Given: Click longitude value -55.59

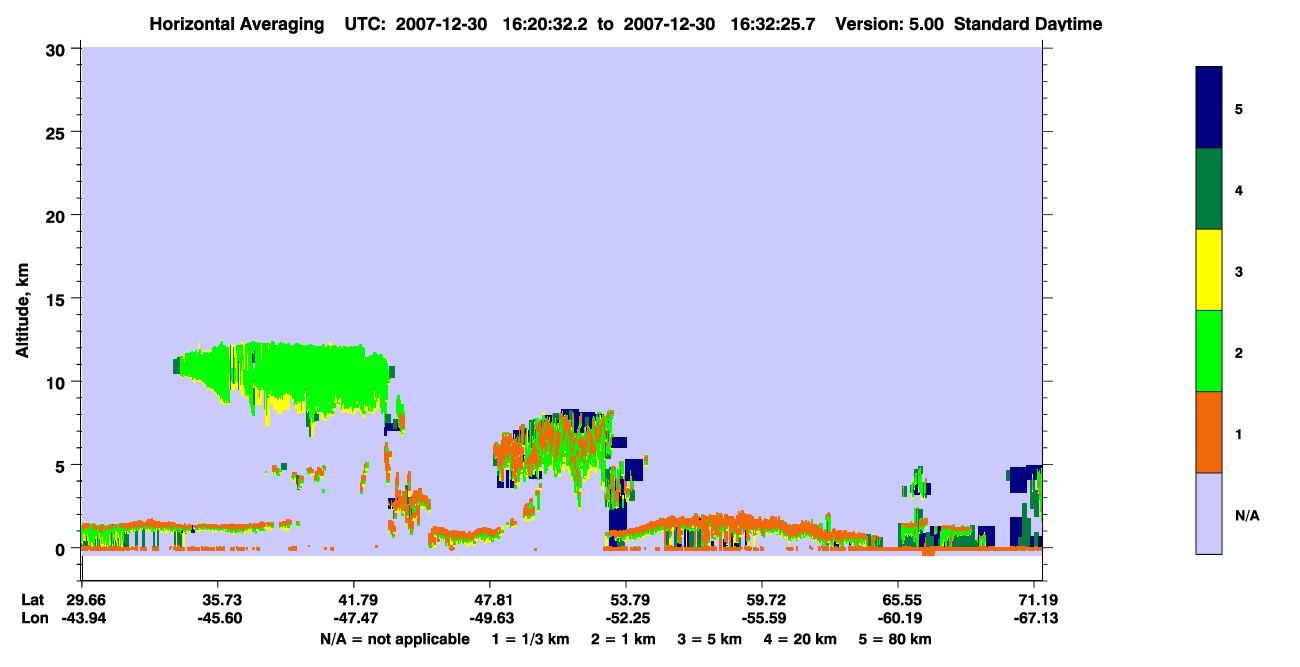Looking at the screenshot, I should pos(762,618).
